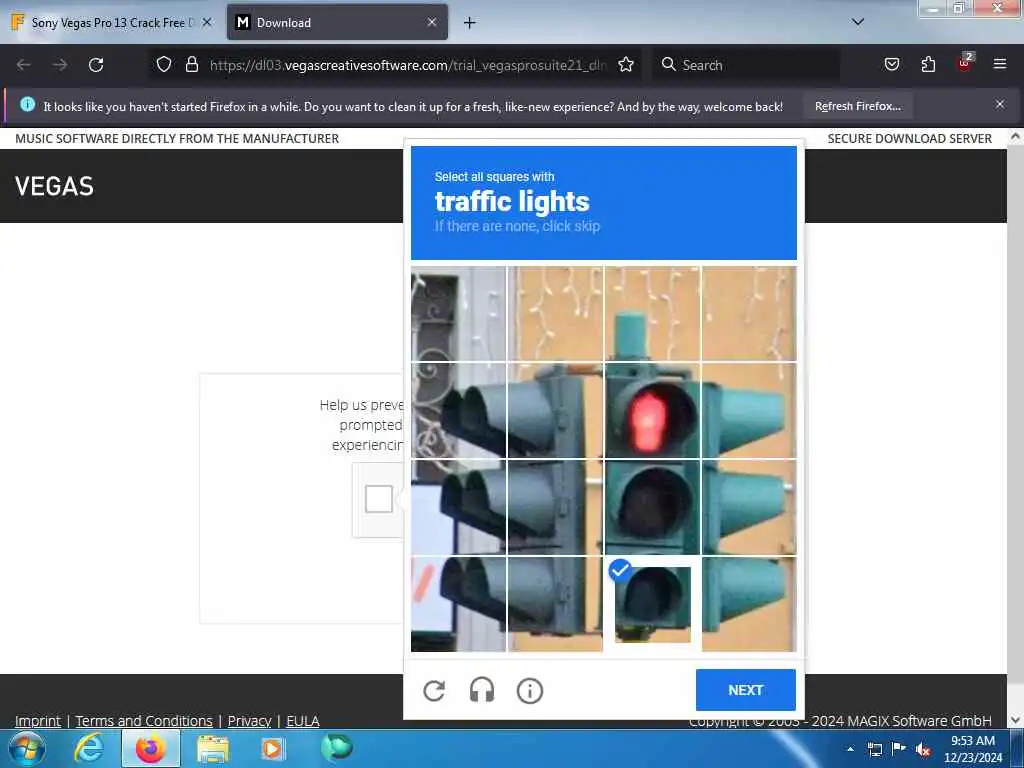Select tile with teal light top cap
This screenshot has height=768, width=1024.
652,313
